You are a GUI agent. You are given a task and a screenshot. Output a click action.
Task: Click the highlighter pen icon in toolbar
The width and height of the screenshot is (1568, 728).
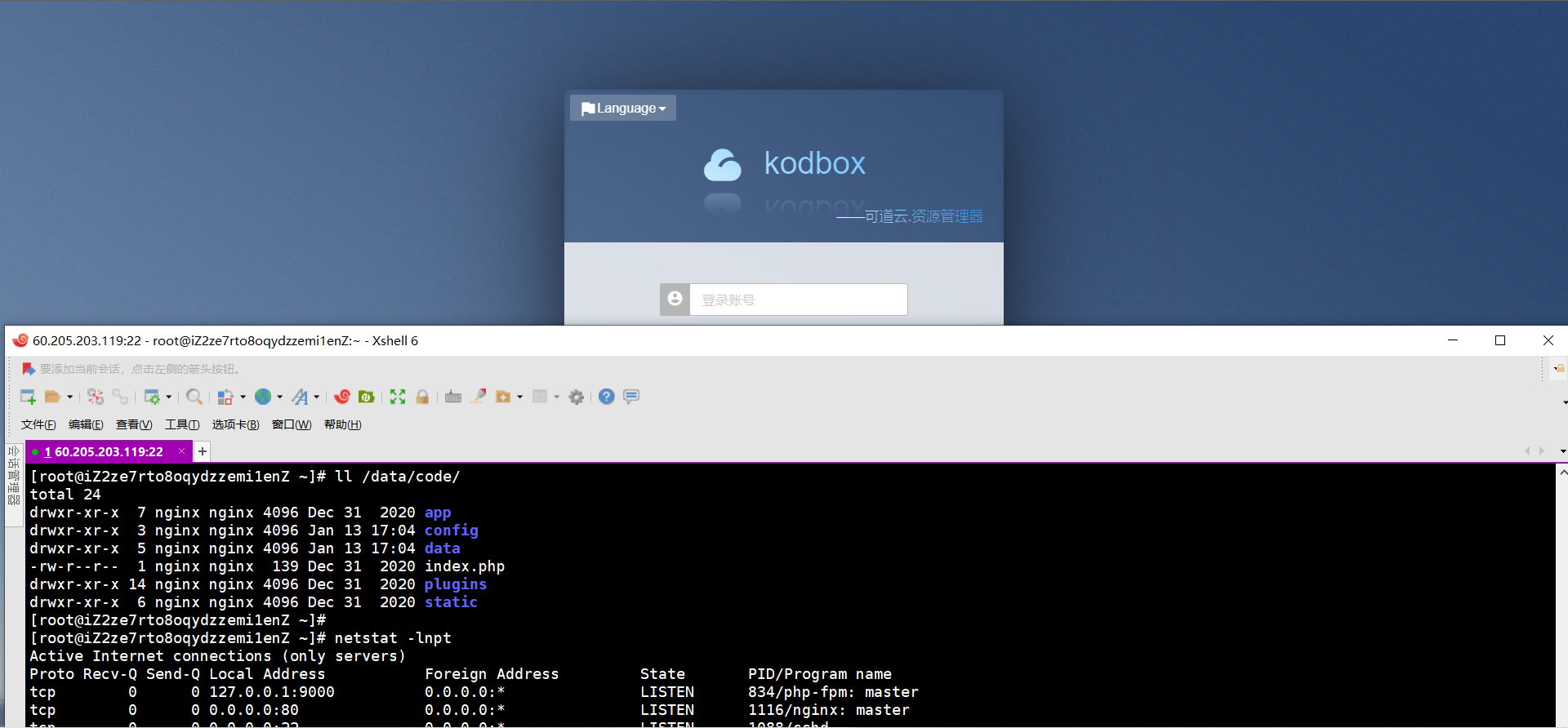coord(479,397)
